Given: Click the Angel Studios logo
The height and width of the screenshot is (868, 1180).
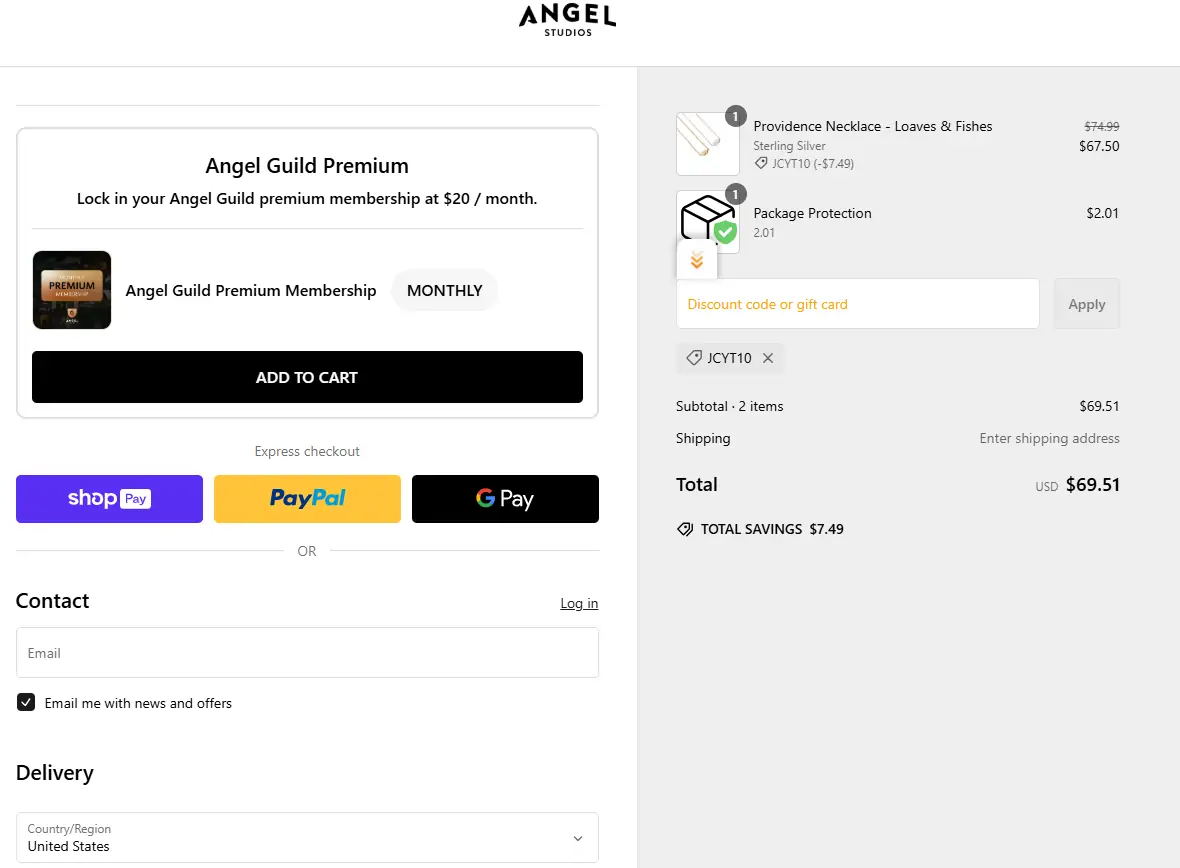Looking at the screenshot, I should click(566, 20).
